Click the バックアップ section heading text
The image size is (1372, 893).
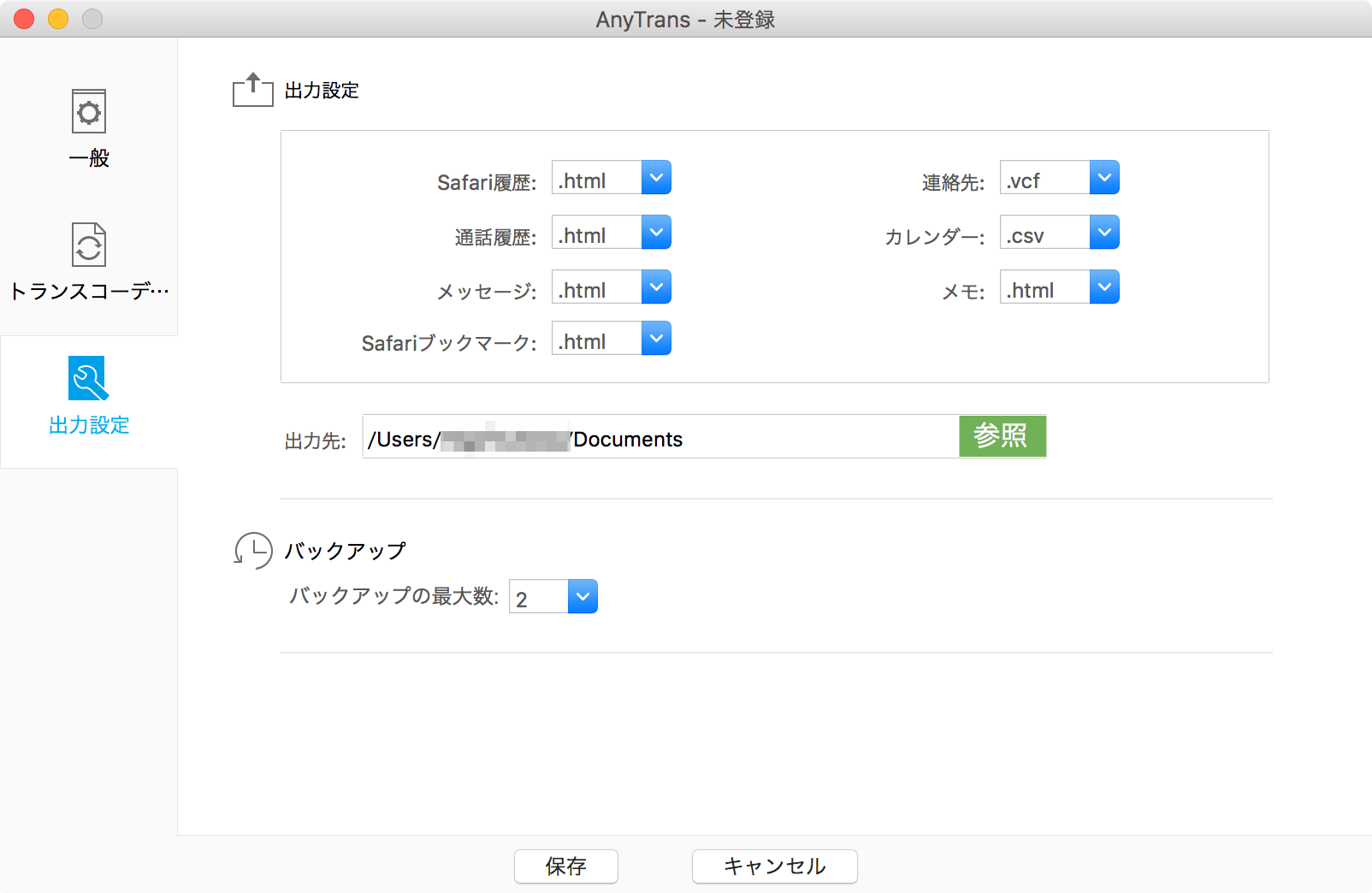pyautogui.click(x=345, y=551)
